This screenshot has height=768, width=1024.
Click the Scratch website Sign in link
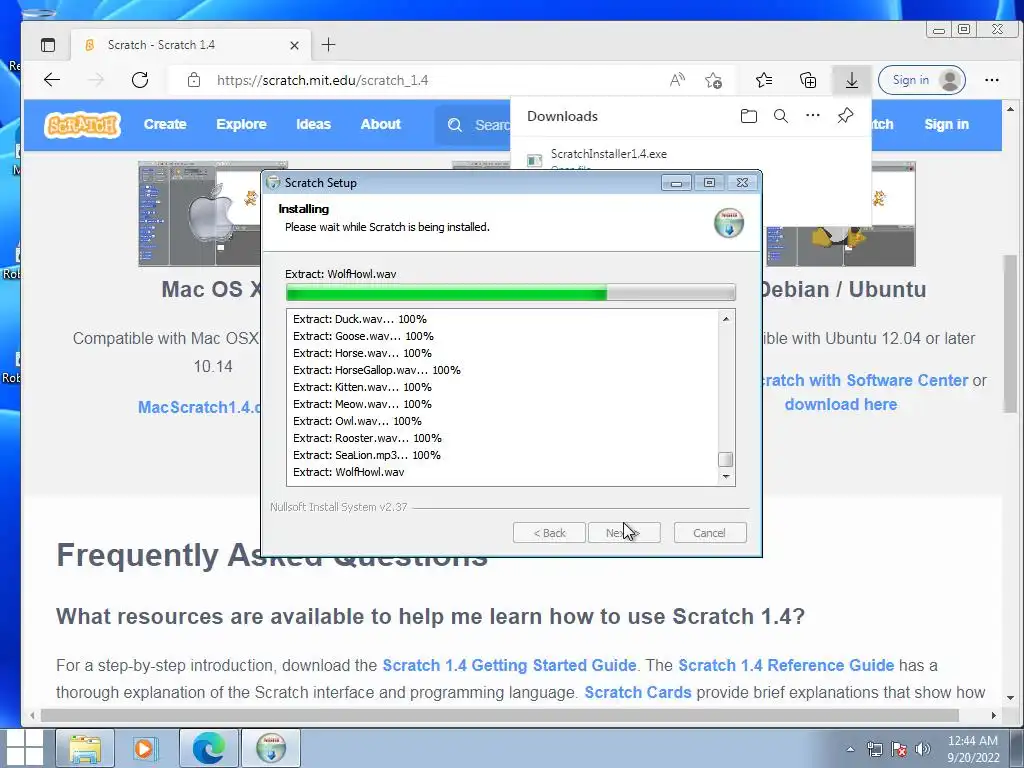click(x=946, y=124)
